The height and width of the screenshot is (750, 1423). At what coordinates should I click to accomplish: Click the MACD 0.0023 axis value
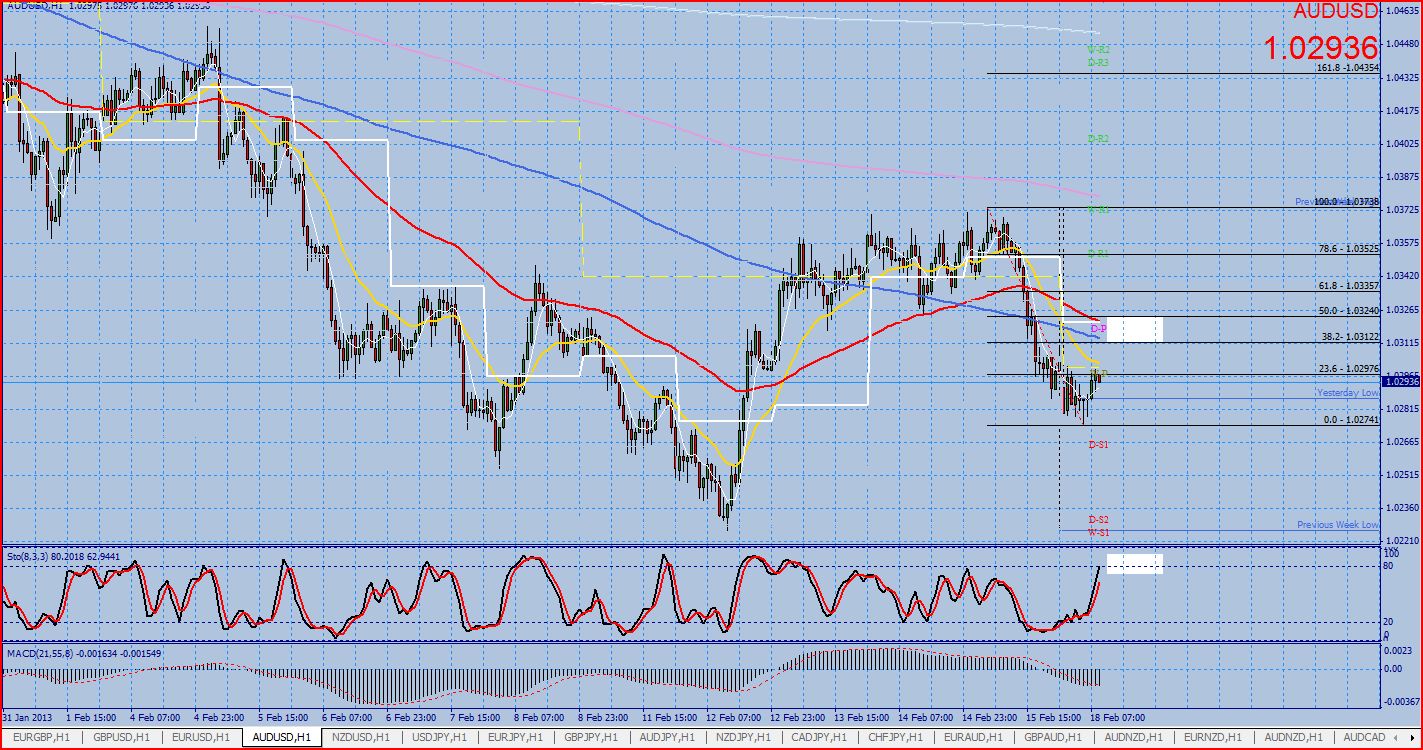pos(1398,650)
